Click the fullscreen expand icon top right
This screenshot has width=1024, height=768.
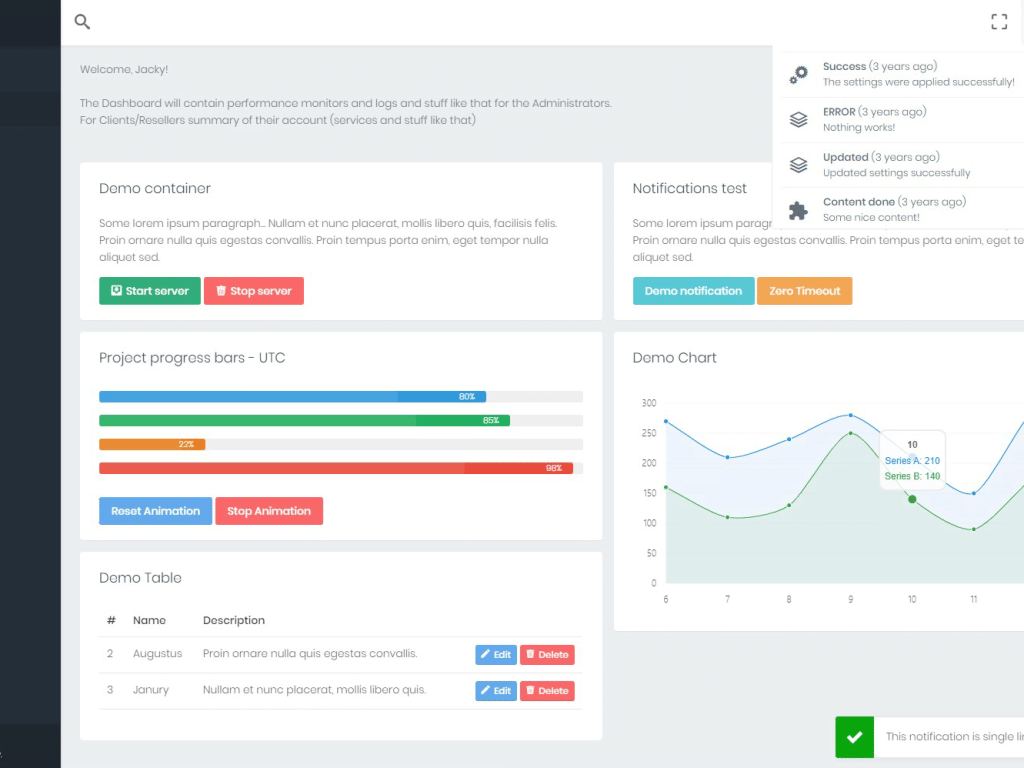click(x=998, y=21)
